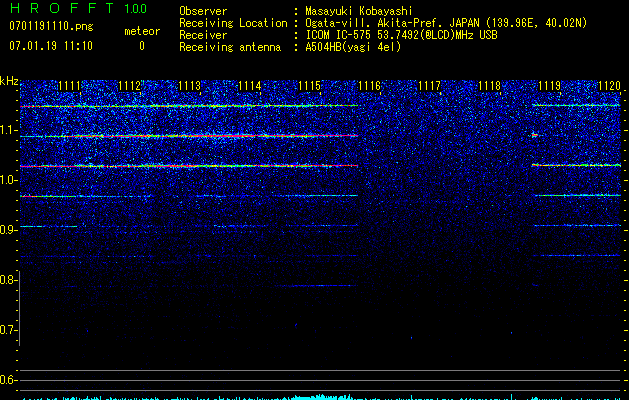This screenshot has width=629, height=400.
Task: Click the 1114 time marker
Action: point(250,86)
